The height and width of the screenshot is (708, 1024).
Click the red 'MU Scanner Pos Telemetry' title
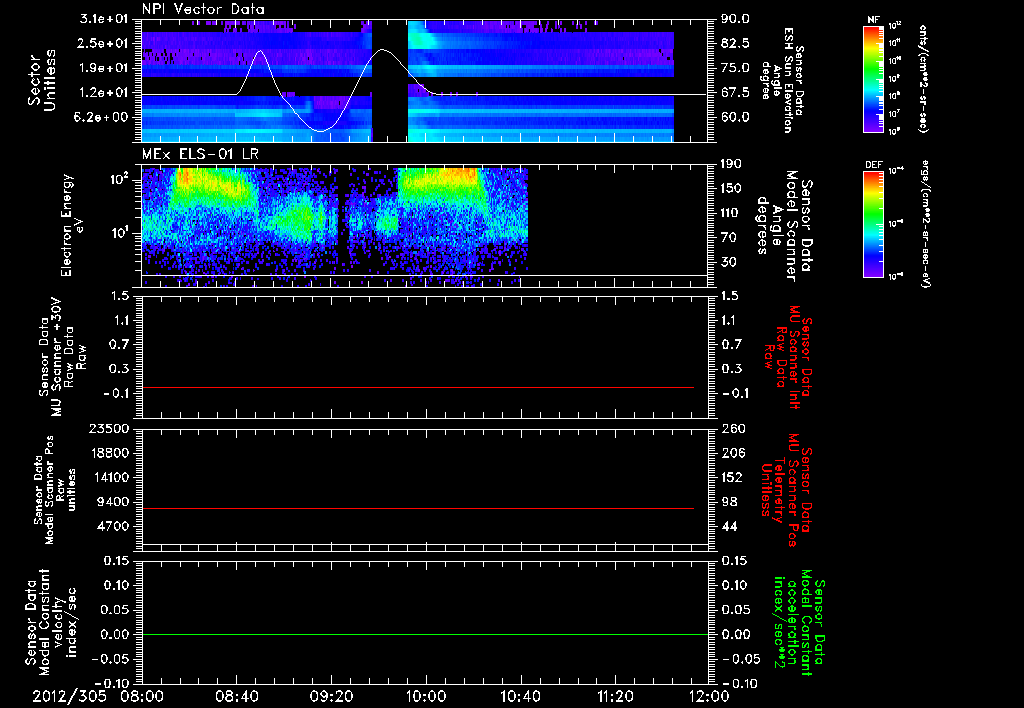[x=787, y=490]
